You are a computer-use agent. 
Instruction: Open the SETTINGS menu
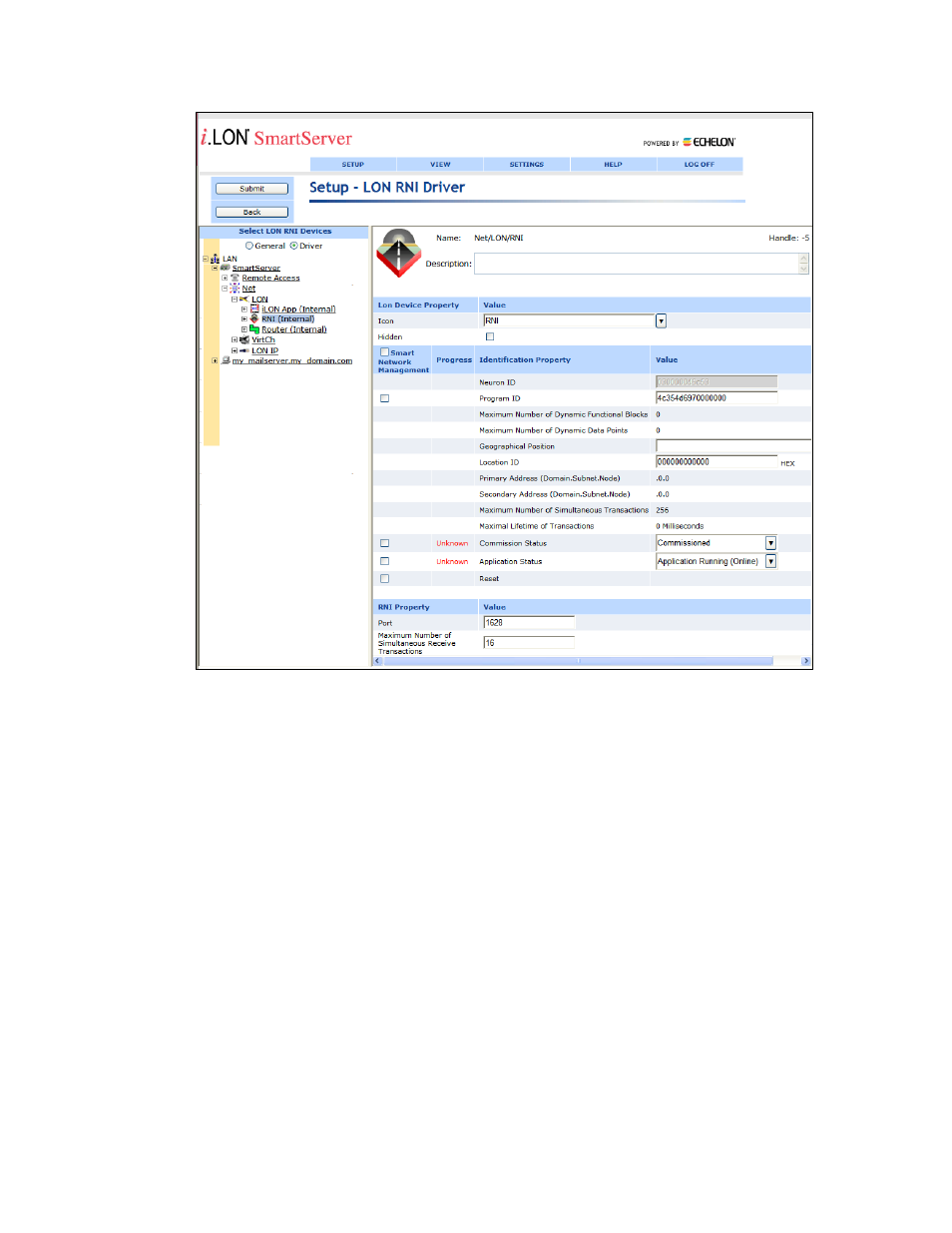[527, 165]
